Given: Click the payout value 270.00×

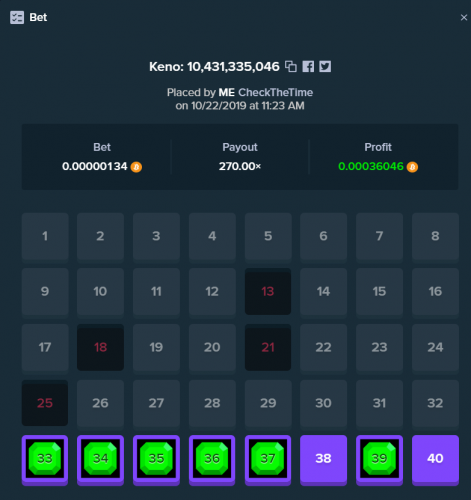Looking at the screenshot, I should click(x=240, y=166).
